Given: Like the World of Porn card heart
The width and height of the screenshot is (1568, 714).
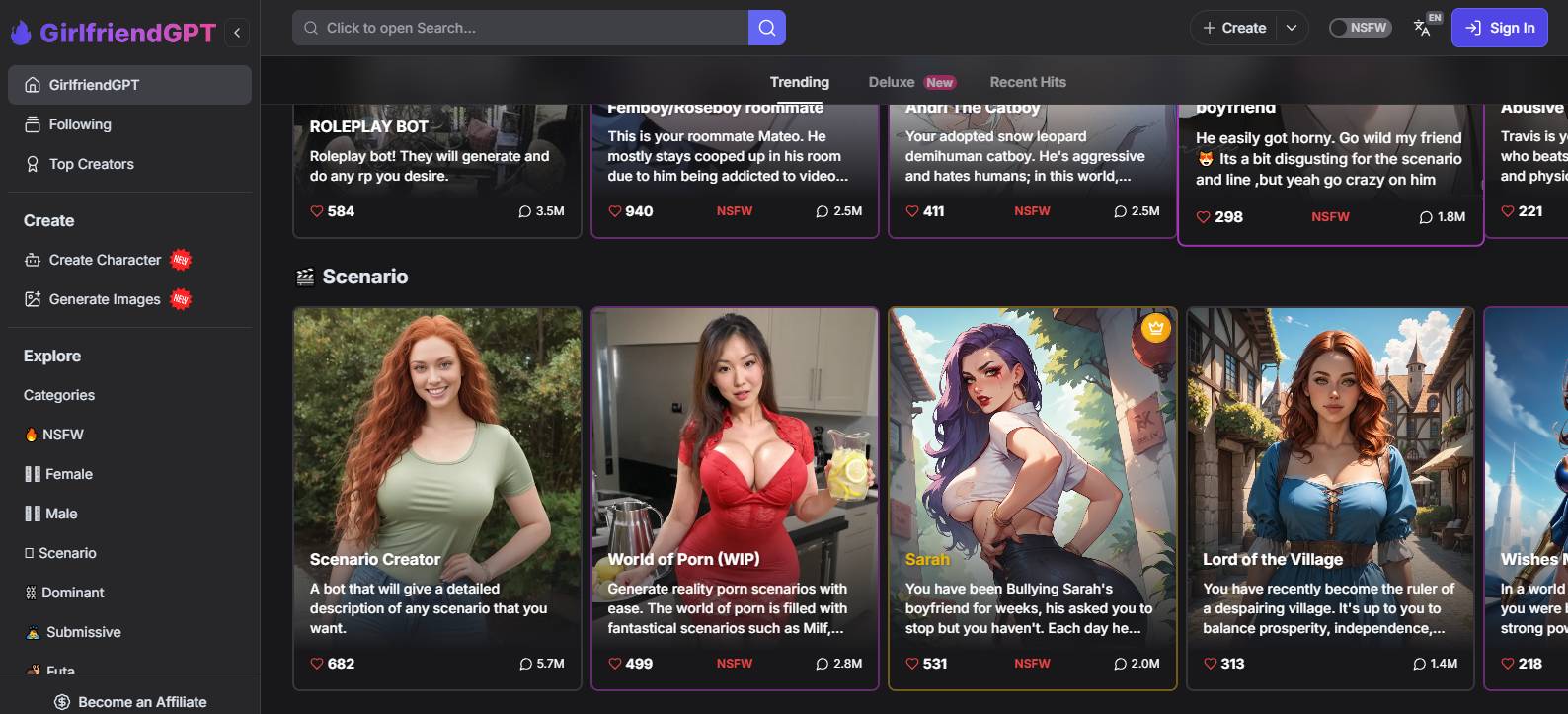Looking at the screenshot, I should (x=615, y=664).
